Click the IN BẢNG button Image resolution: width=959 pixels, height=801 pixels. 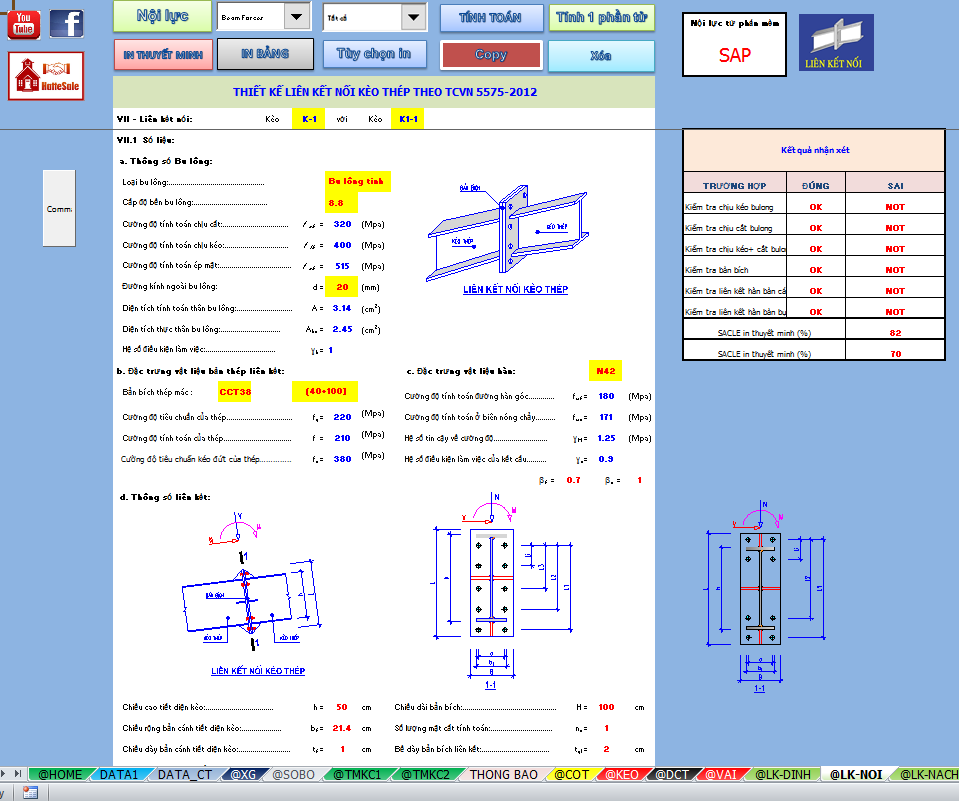[x=265, y=54]
